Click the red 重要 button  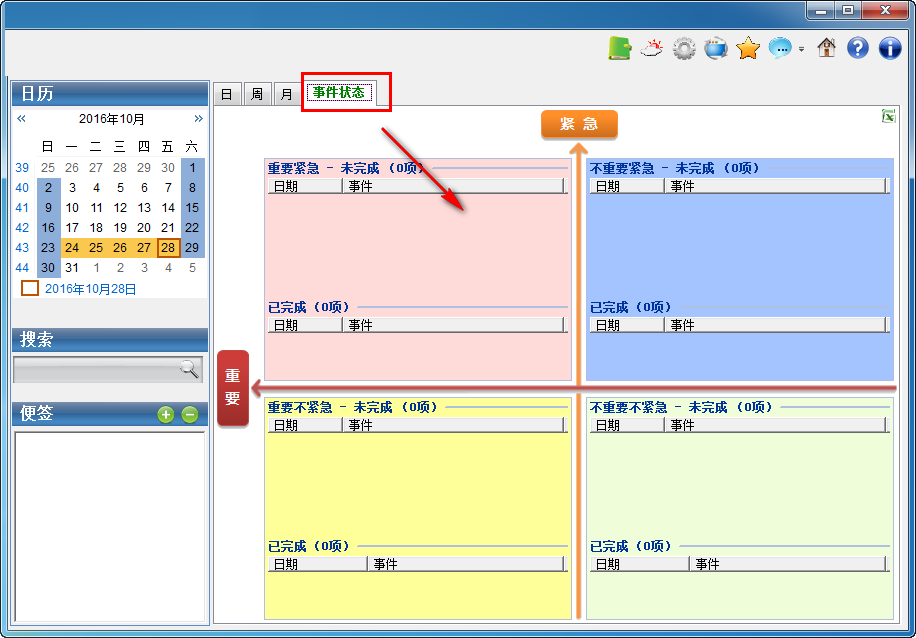(233, 388)
